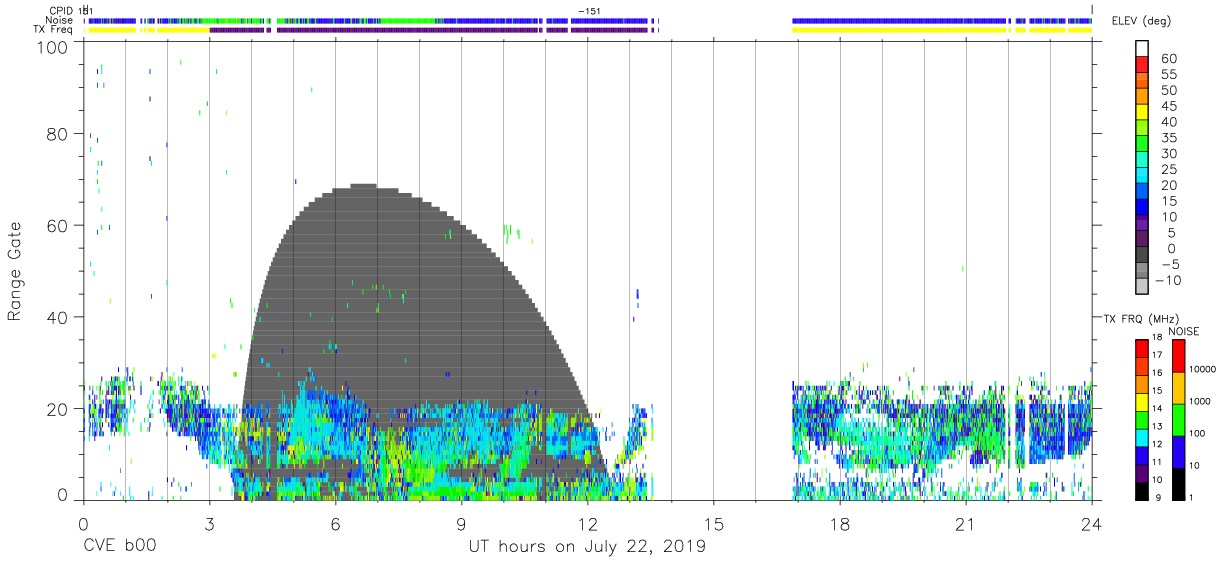Click the yellow 40–45 degree elevation swatch
Image resolution: width=1228 pixels, height=567 pixels.
(x=1142, y=113)
